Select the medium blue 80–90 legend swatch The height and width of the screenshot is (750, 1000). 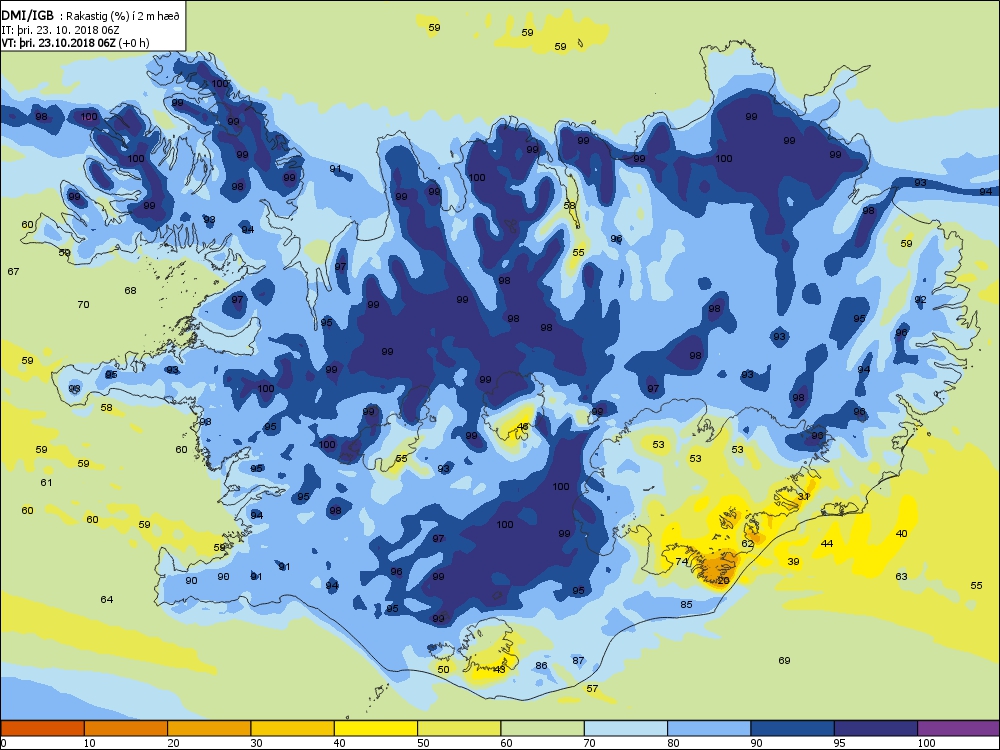(x=709, y=728)
